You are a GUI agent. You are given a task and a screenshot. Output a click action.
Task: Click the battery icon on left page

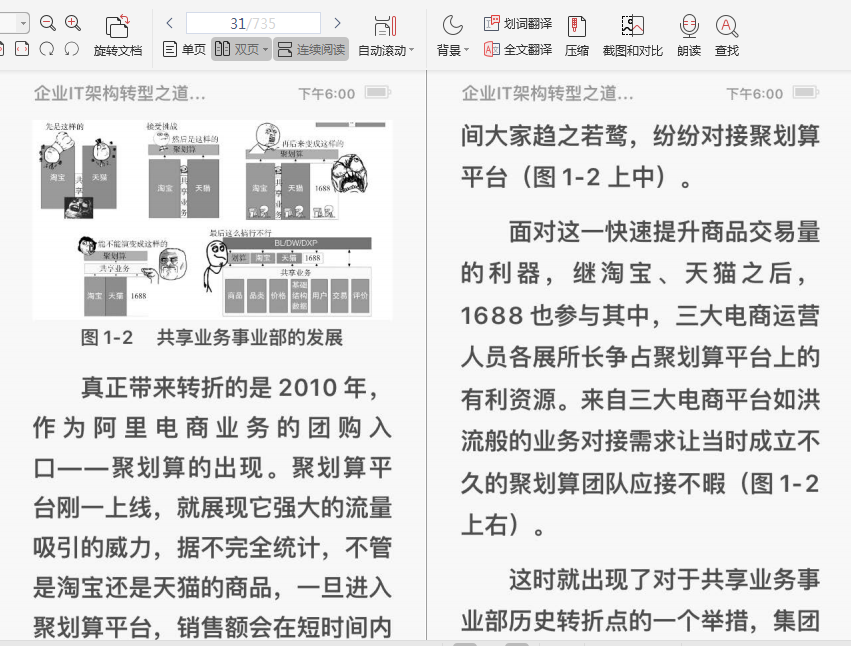coord(377,92)
